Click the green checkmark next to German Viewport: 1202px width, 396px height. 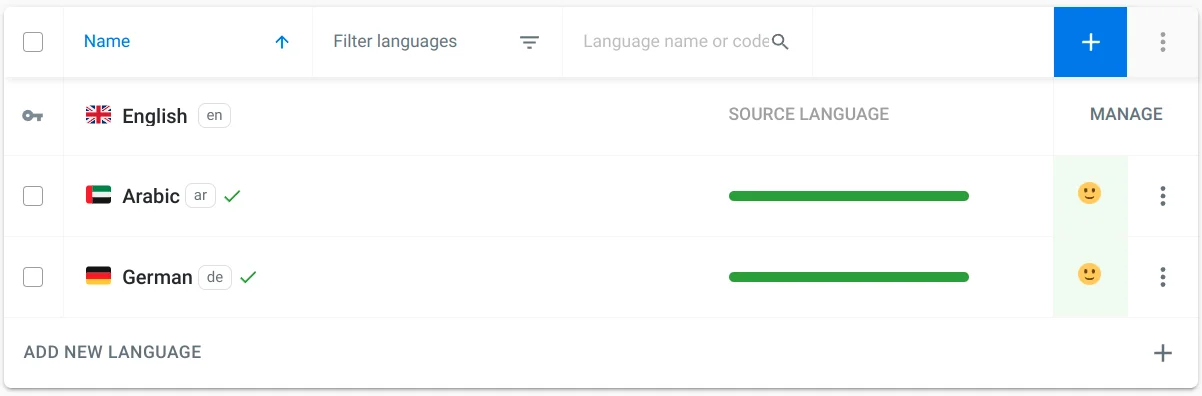tap(248, 277)
